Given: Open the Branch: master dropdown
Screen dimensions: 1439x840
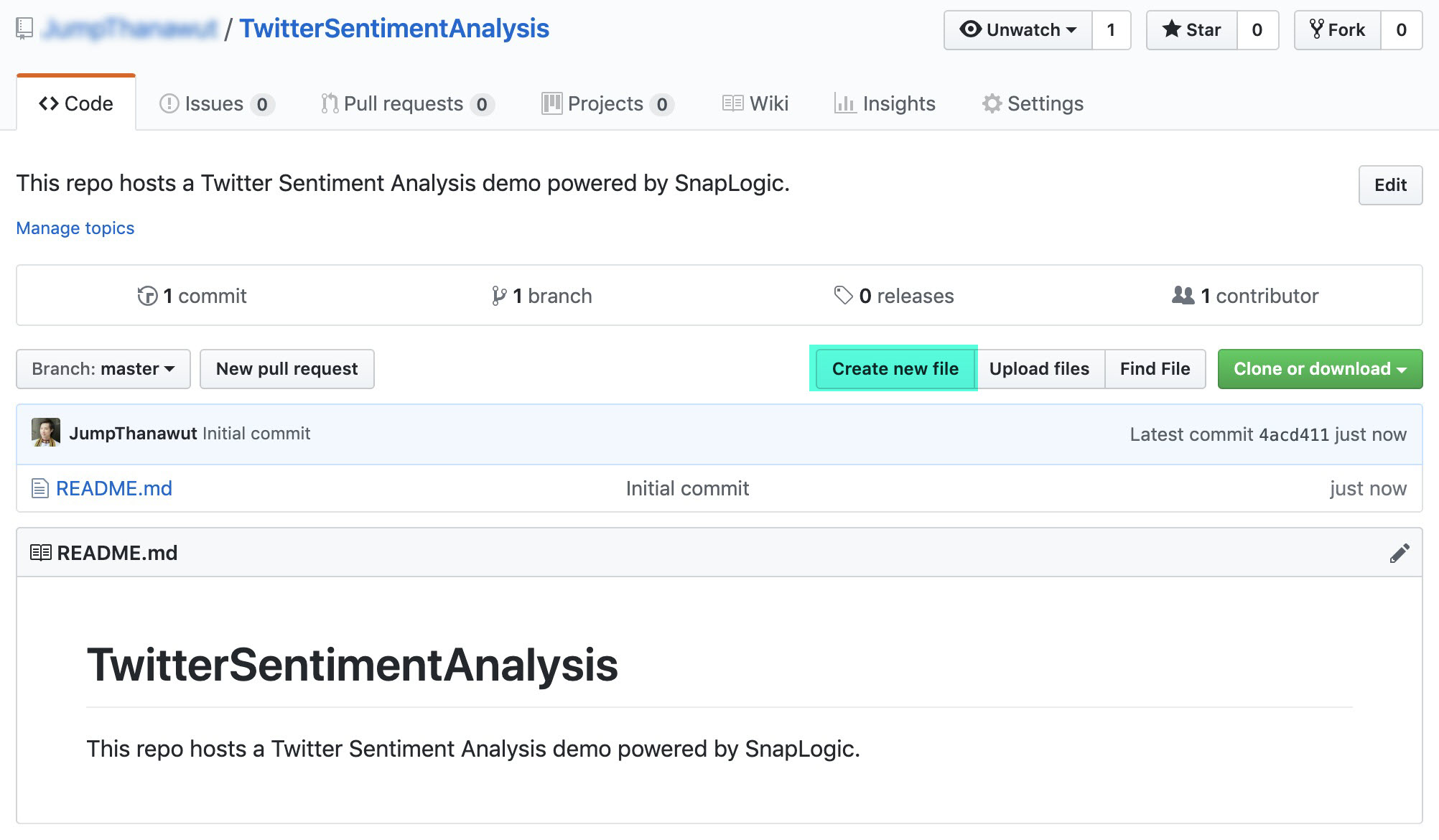Looking at the screenshot, I should coord(103,369).
